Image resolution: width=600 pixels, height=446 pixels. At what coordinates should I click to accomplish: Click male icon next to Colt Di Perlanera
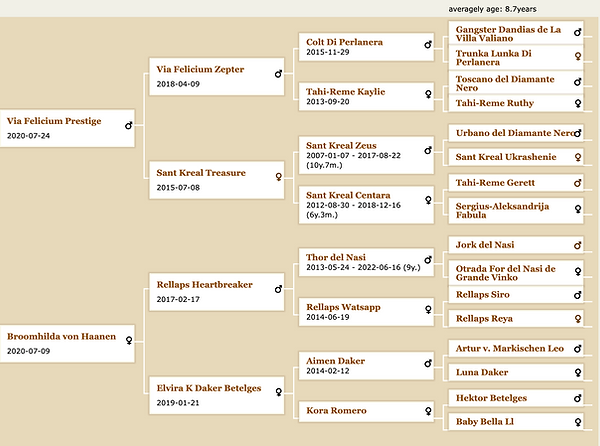[x=429, y=46]
